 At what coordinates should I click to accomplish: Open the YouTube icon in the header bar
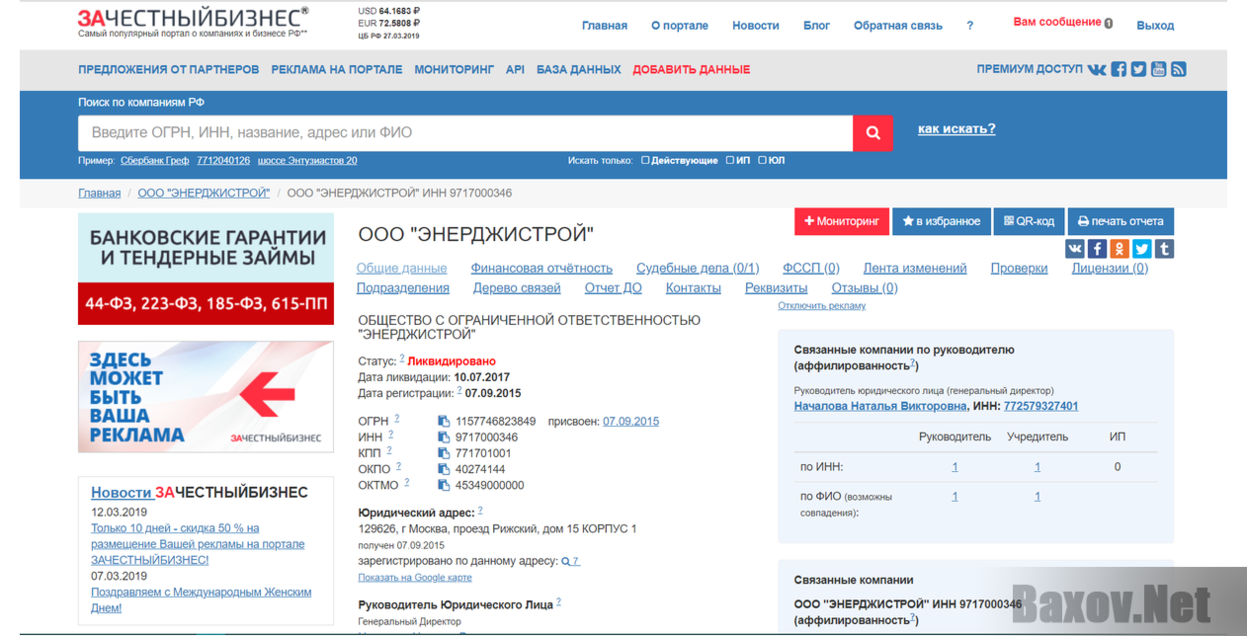point(1158,70)
